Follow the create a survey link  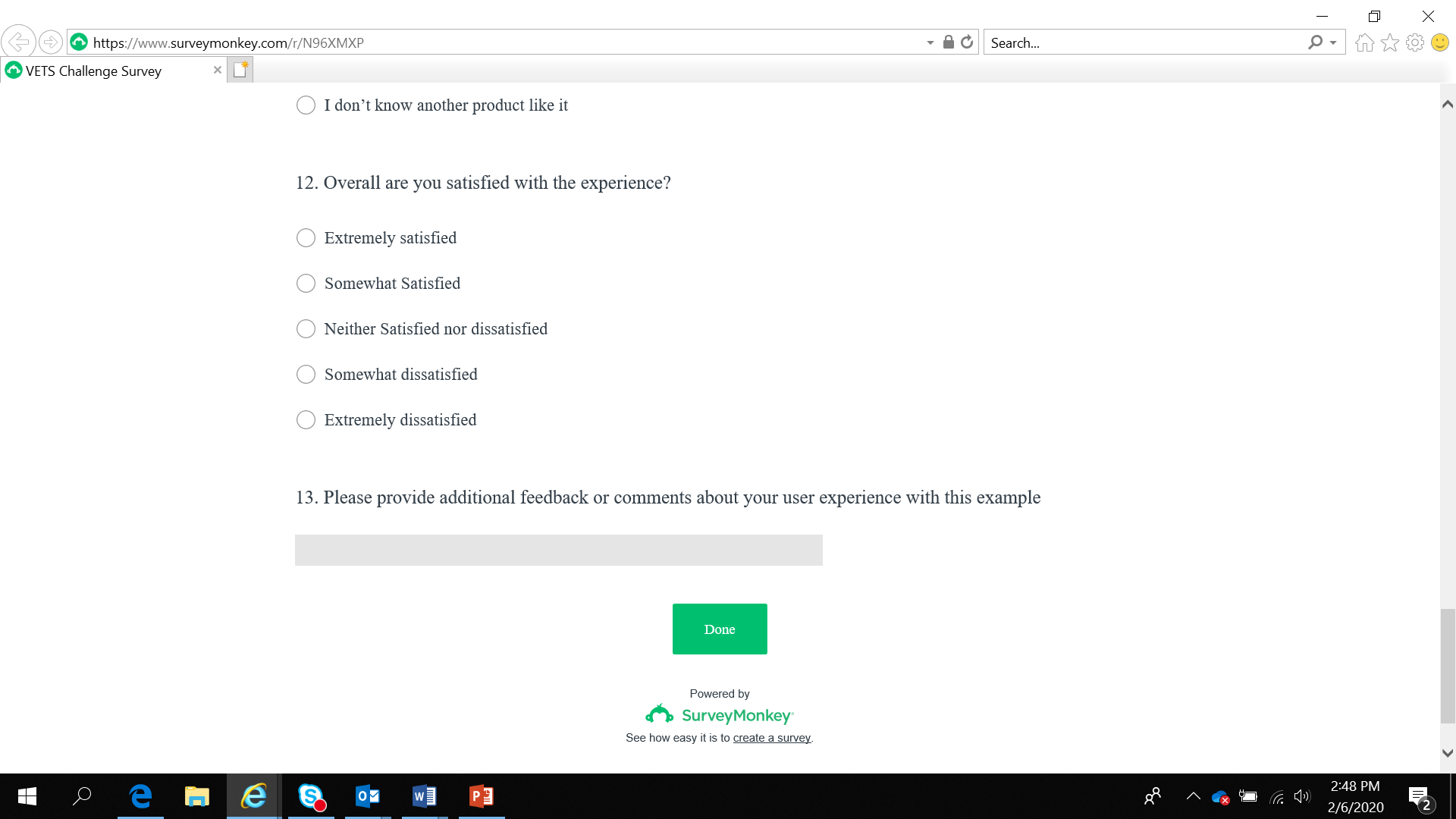coord(771,738)
